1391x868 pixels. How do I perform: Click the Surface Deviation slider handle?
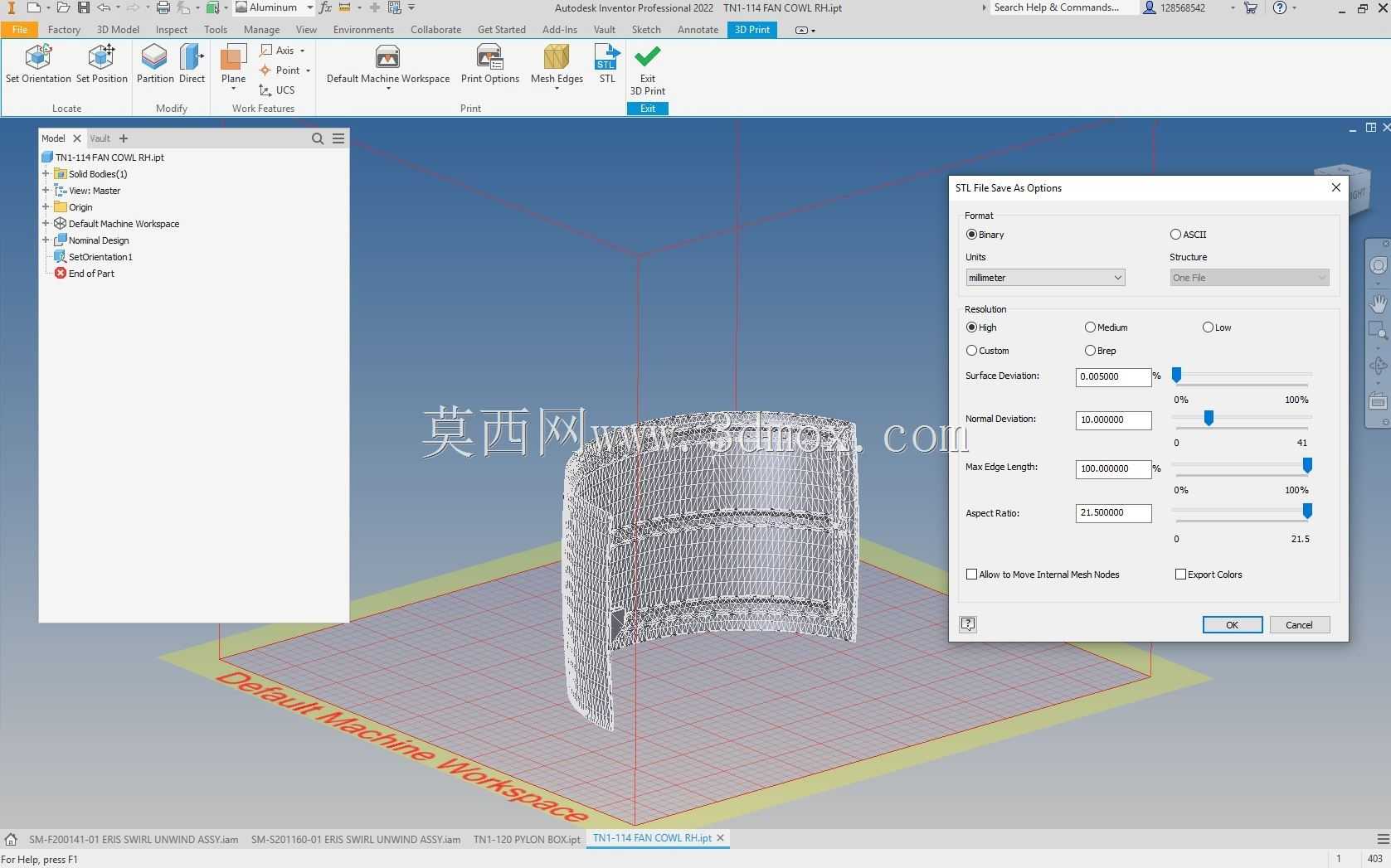click(1176, 376)
